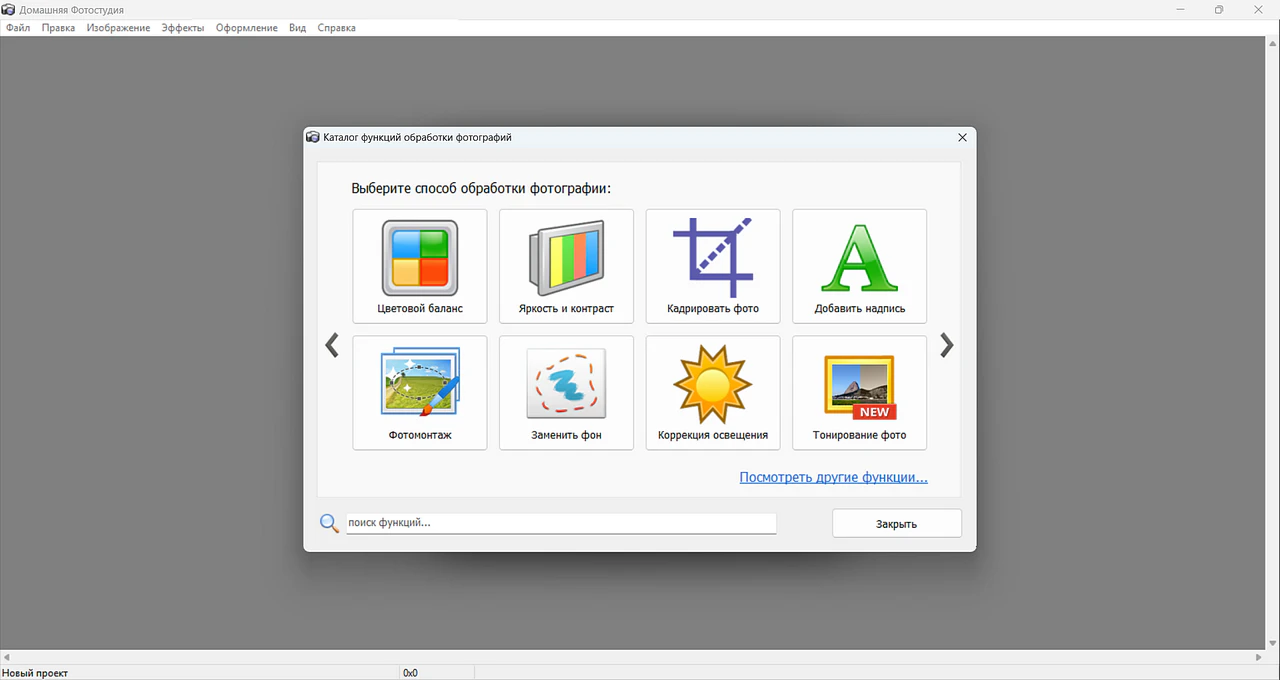1280x680 pixels.
Task: Select Заменить фон background tool
Action: pyautogui.click(x=566, y=392)
